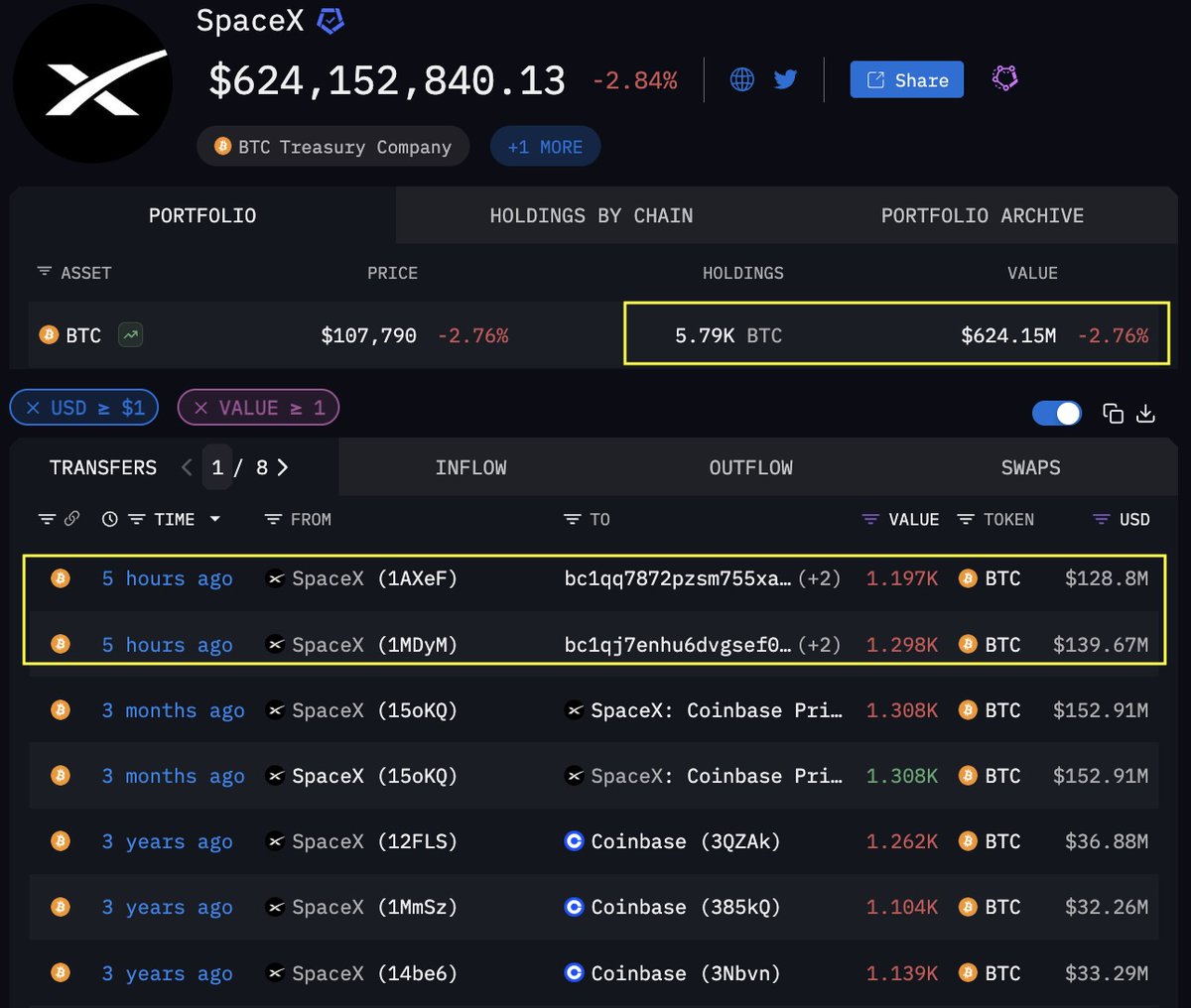The image size is (1191, 1008).
Task: Open the TOKEN column filter
Action: 966,519
